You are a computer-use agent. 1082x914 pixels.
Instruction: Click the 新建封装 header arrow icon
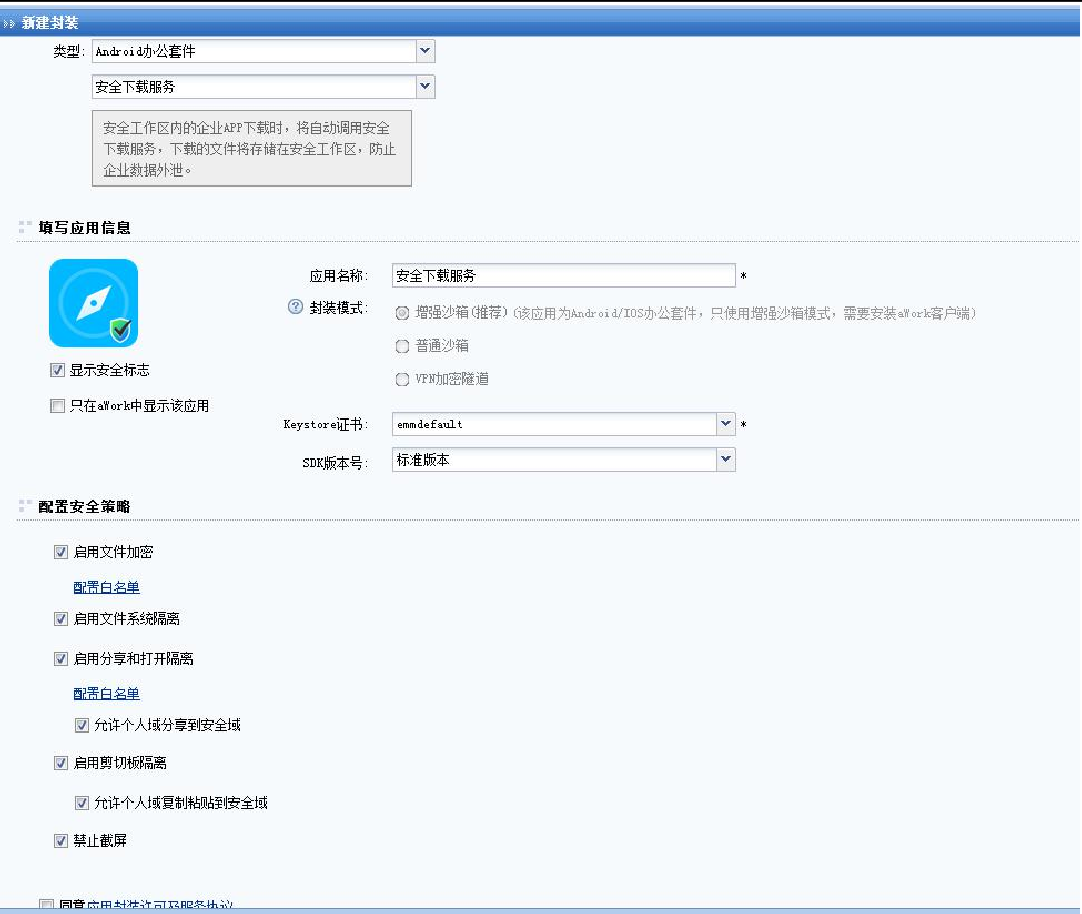pyautogui.click(x=10, y=23)
